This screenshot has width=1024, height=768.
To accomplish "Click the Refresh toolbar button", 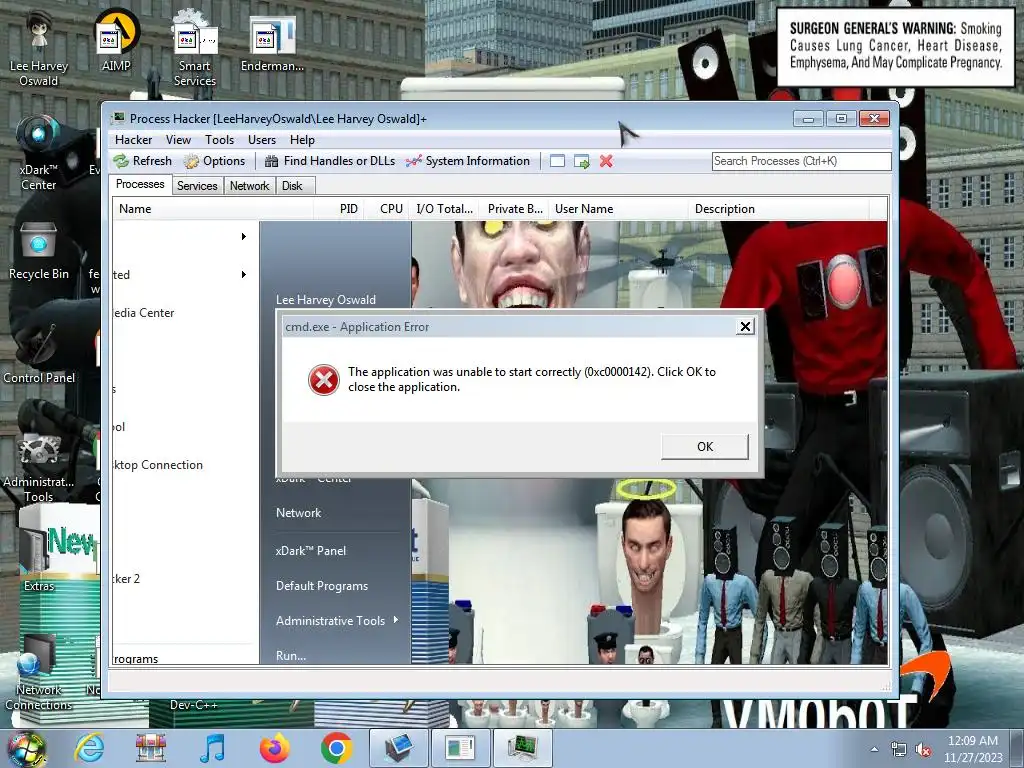I will click(143, 161).
